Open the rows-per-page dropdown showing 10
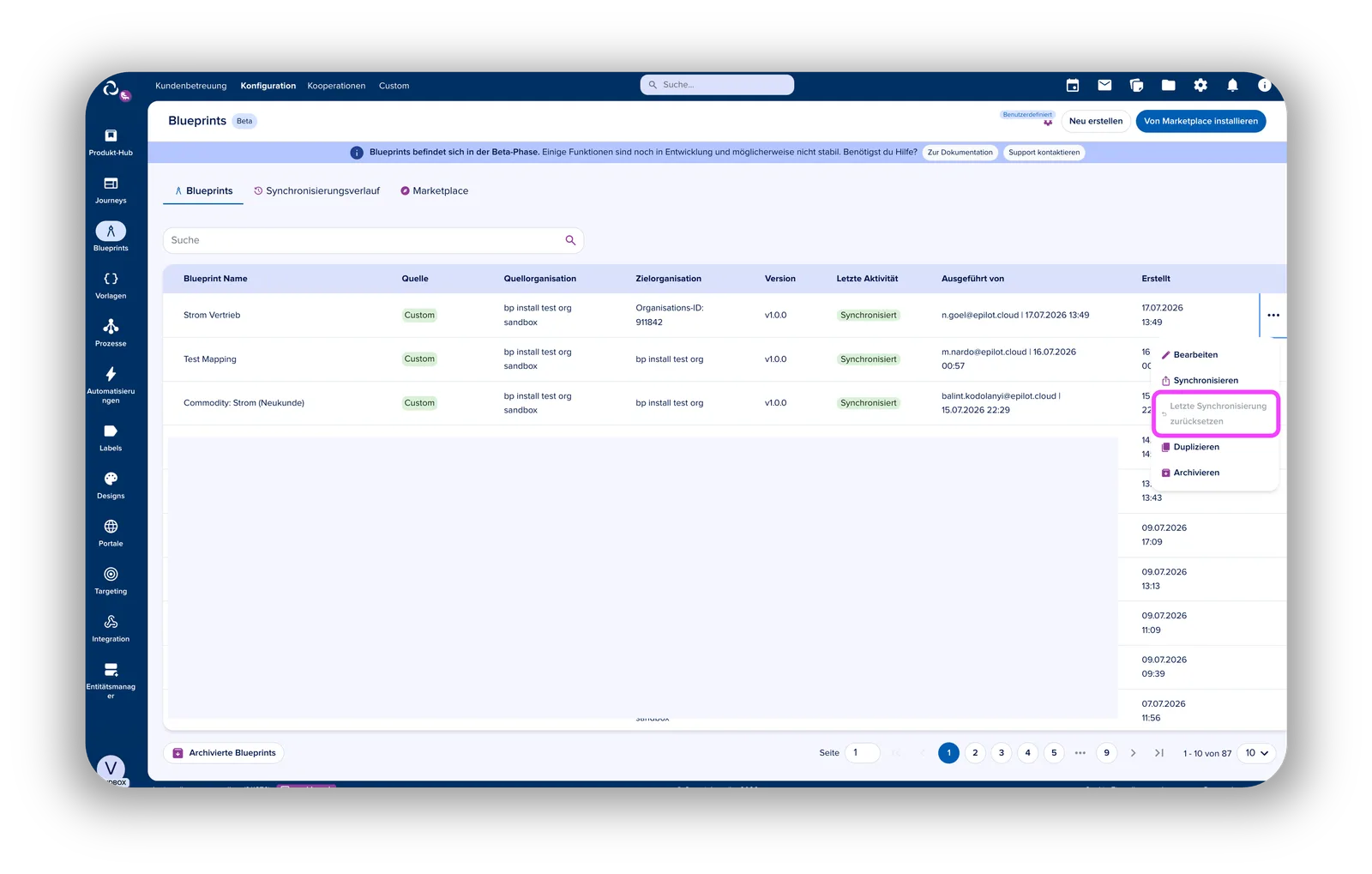The height and width of the screenshot is (874, 1372). pyautogui.click(x=1257, y=753)
